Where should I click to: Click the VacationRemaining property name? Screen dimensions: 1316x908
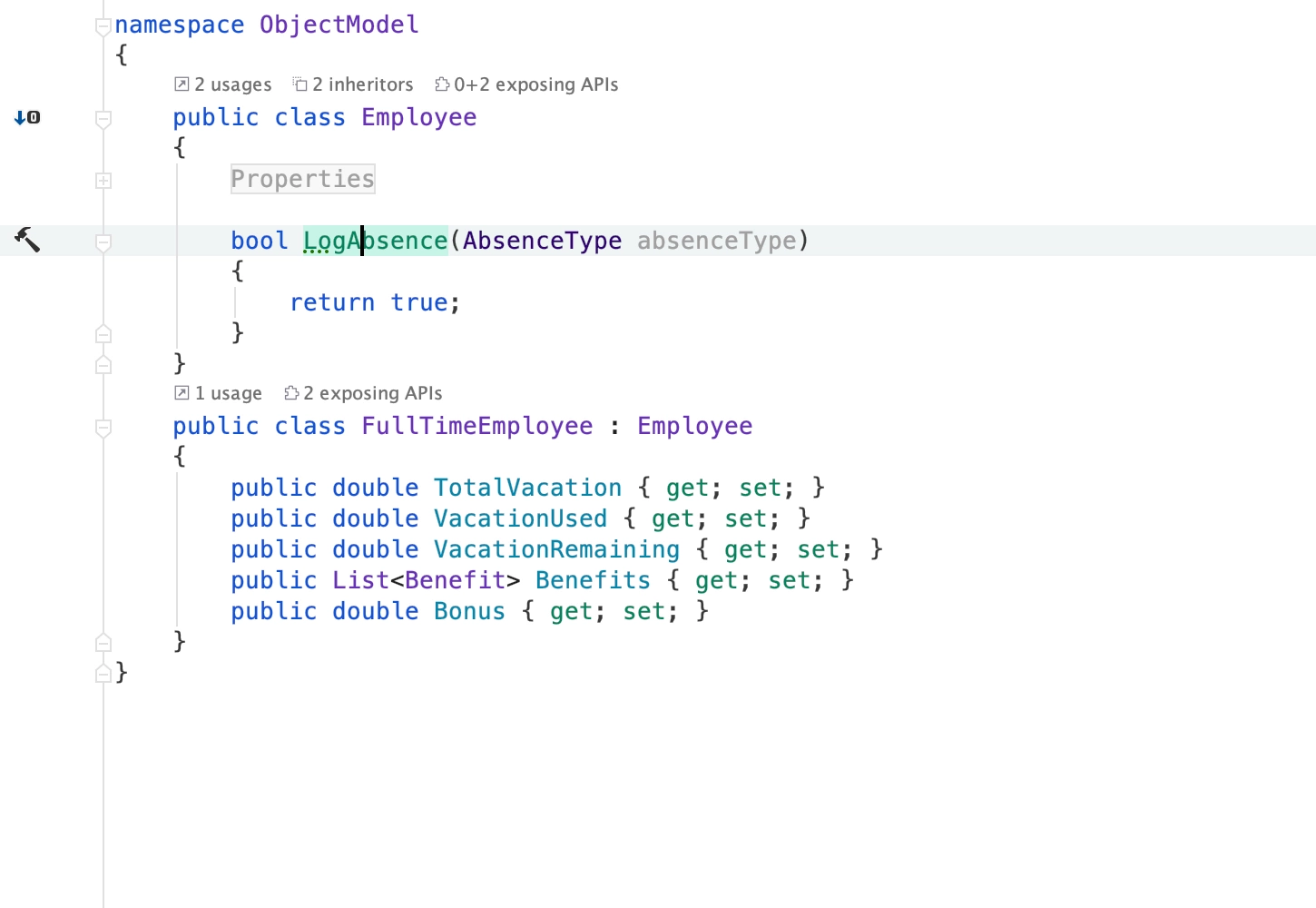click(556, 549)
